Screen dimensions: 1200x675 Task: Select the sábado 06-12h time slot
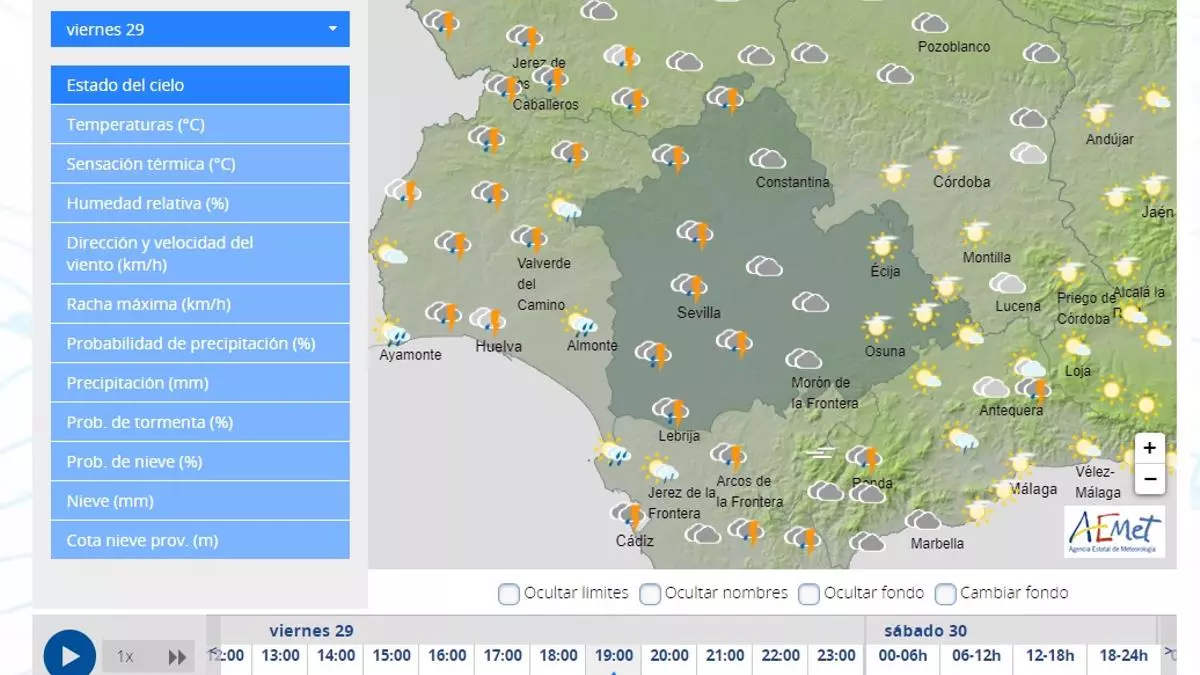tap(975, 656)
